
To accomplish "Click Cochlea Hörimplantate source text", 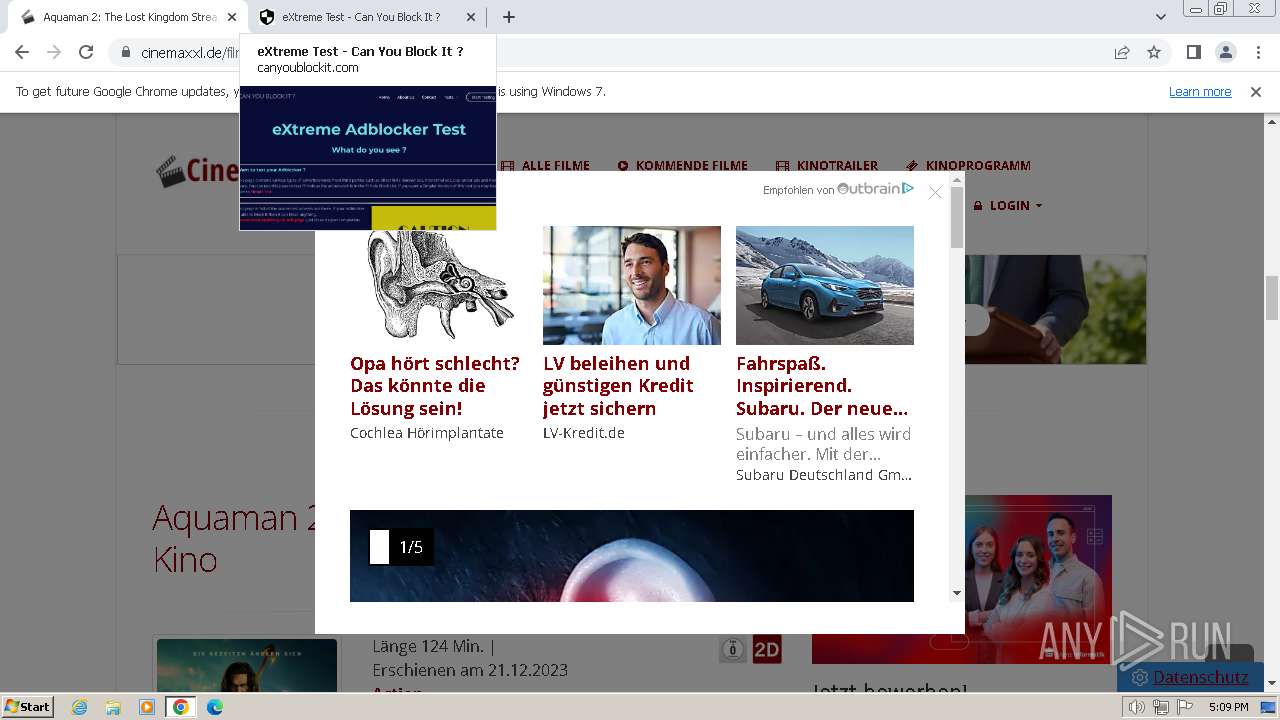I will click(x=427, y=433).
